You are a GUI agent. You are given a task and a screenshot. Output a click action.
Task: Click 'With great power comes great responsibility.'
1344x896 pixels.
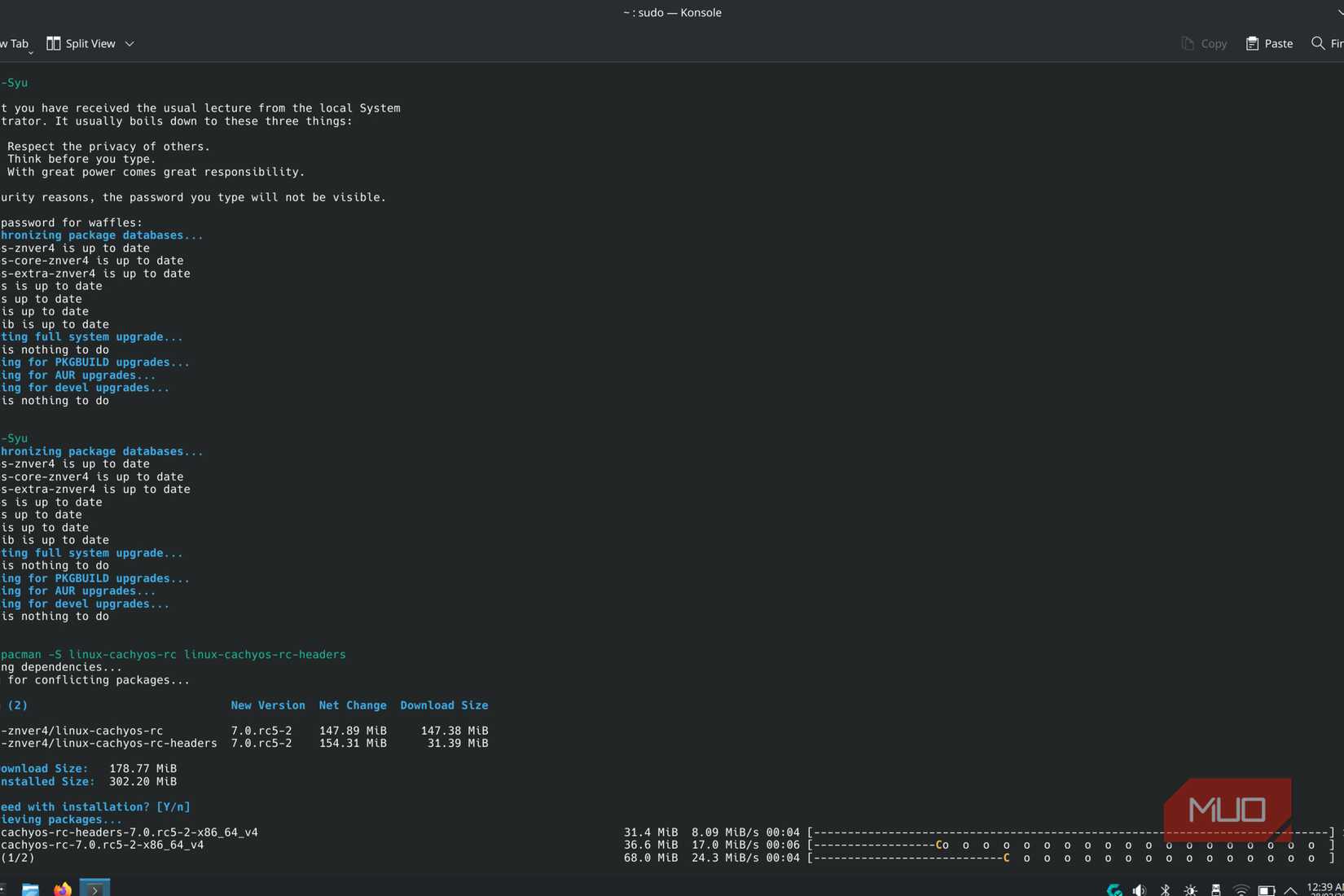156,172
